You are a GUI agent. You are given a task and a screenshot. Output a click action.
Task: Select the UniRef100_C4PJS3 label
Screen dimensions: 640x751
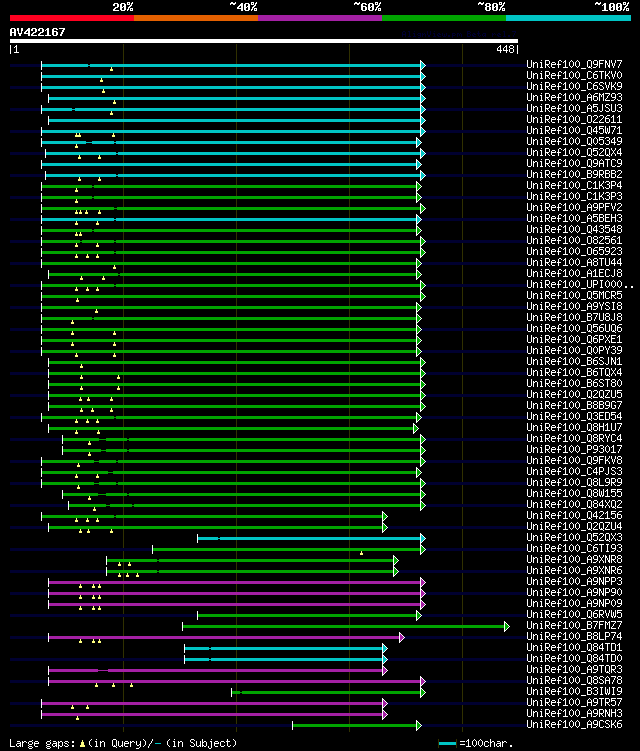tap(574, 471)
